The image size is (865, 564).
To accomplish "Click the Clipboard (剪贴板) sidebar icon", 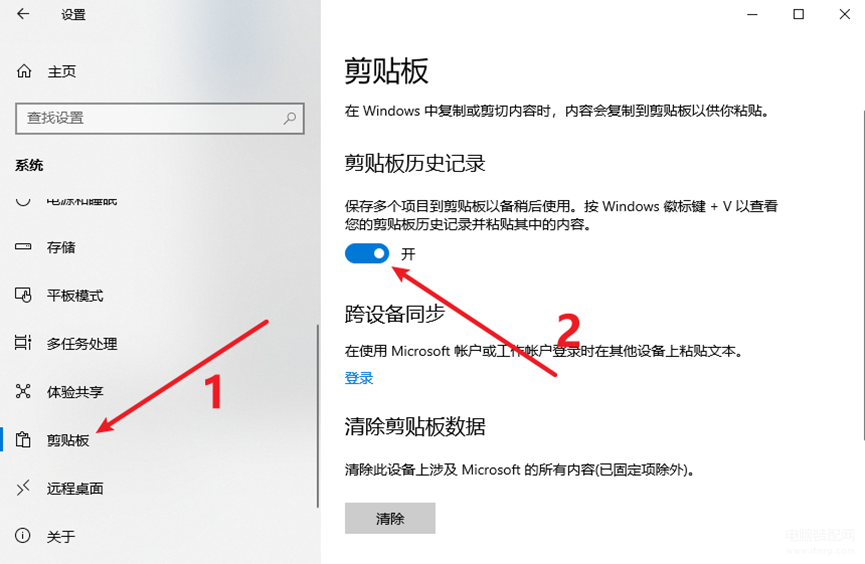I will 23,439.
